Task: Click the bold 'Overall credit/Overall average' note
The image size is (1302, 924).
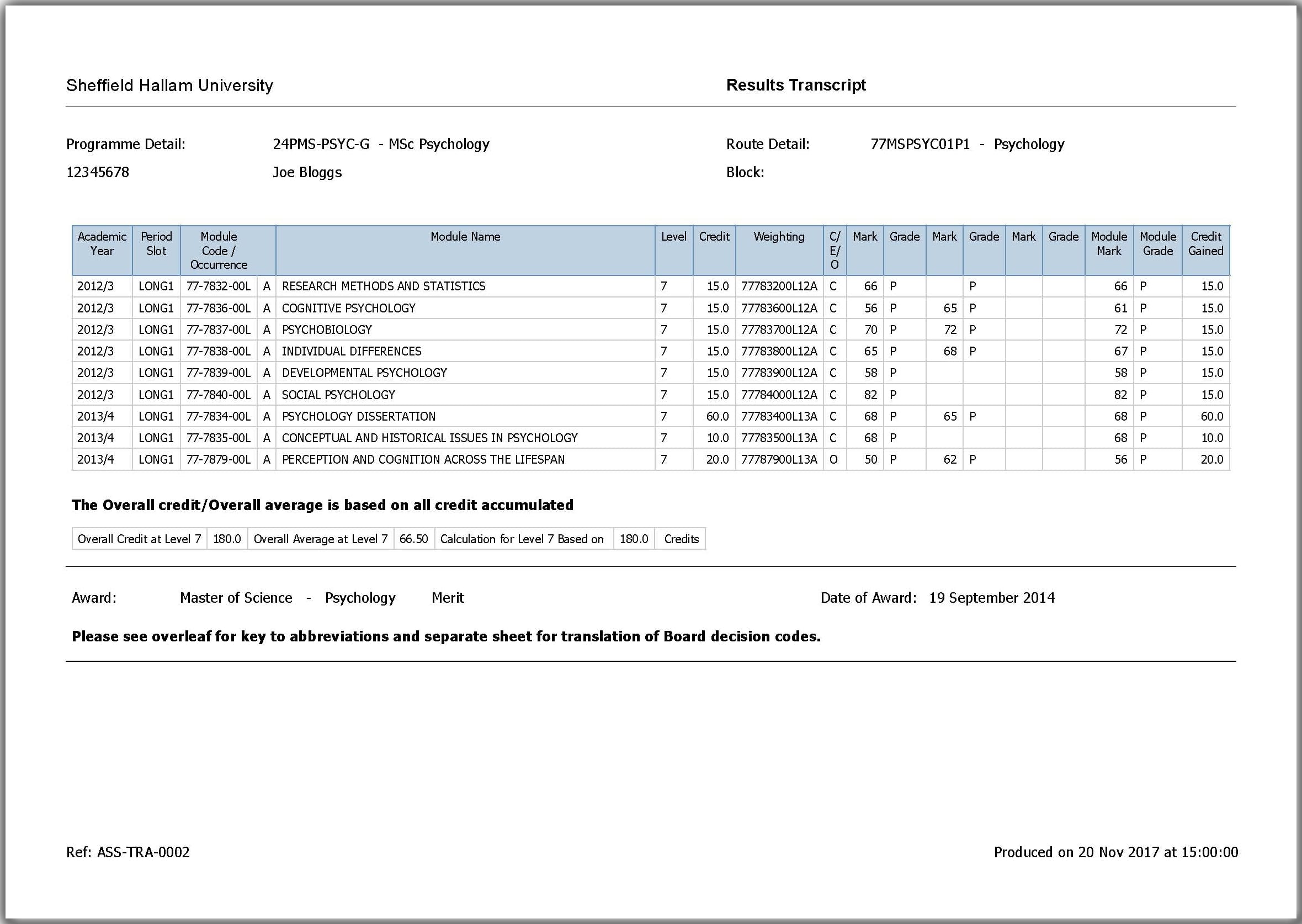Action: 322,505
